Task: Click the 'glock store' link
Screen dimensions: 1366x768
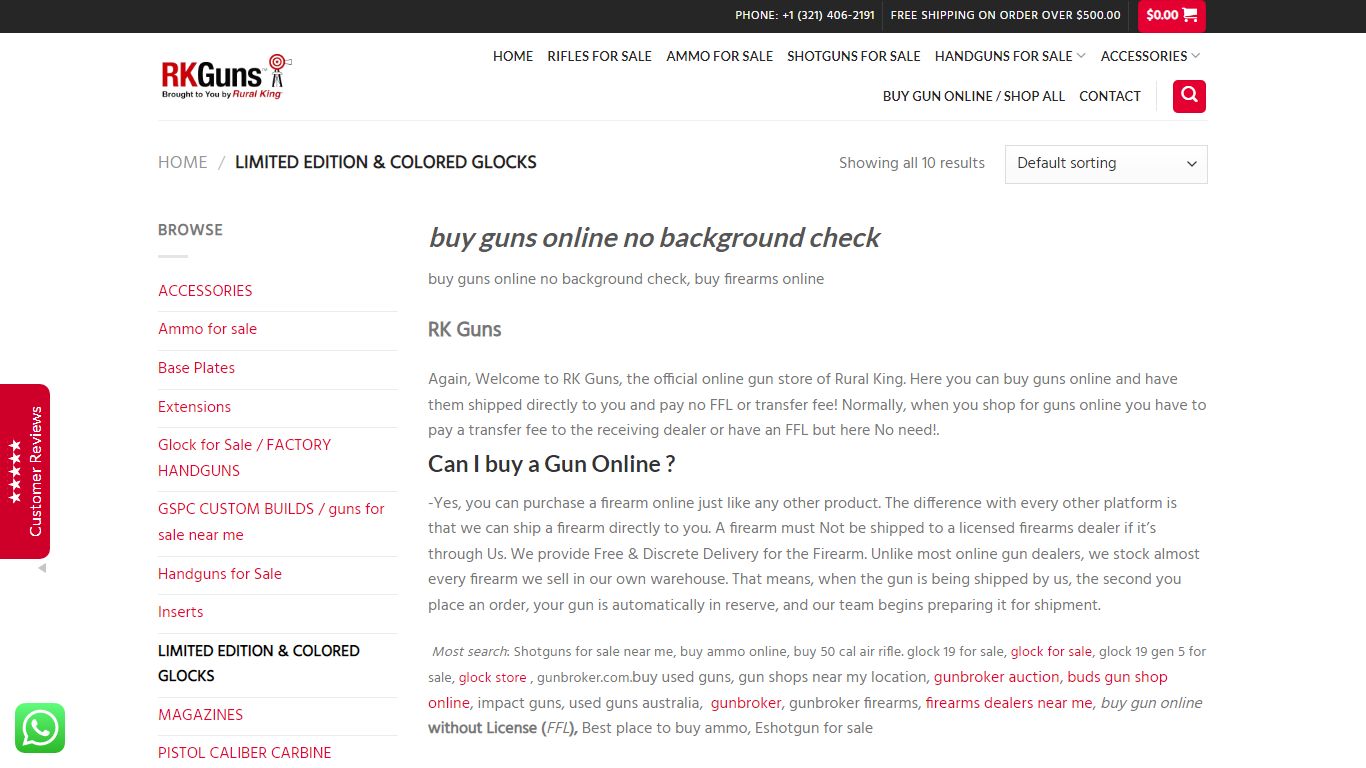Action: coord(492,678)
